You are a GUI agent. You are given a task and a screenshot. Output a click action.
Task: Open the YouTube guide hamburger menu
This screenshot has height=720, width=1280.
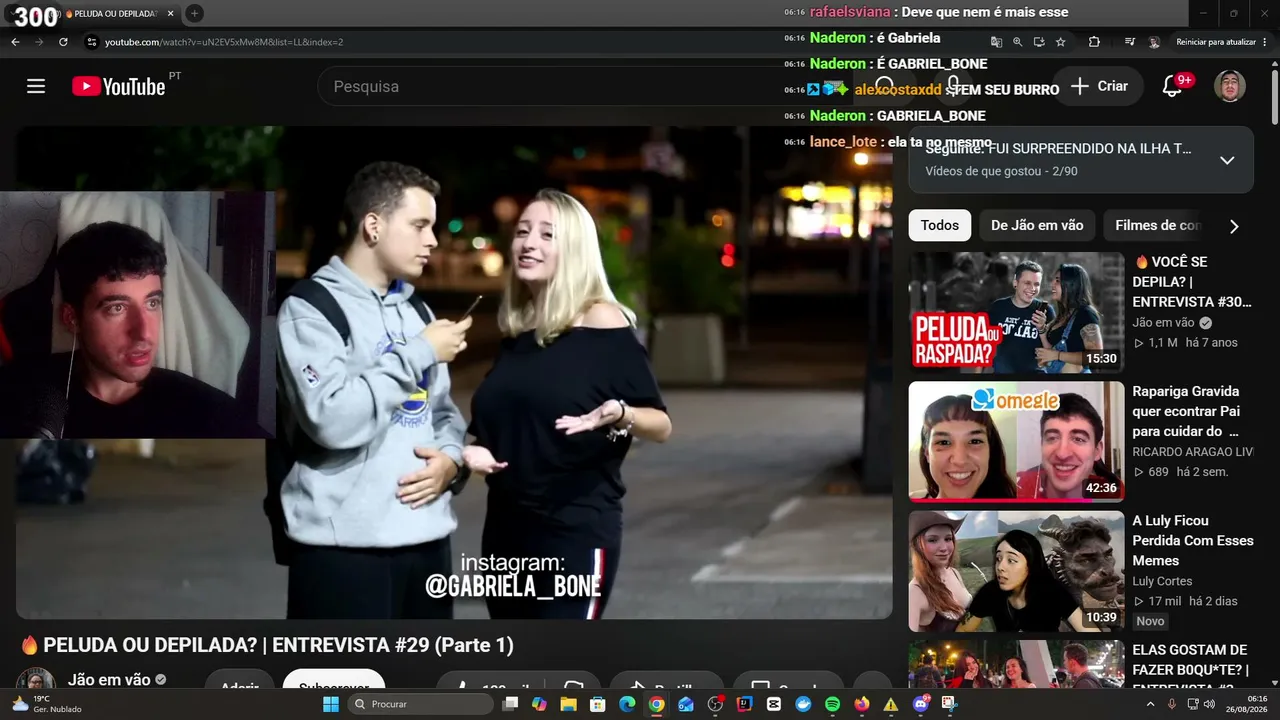36,86
